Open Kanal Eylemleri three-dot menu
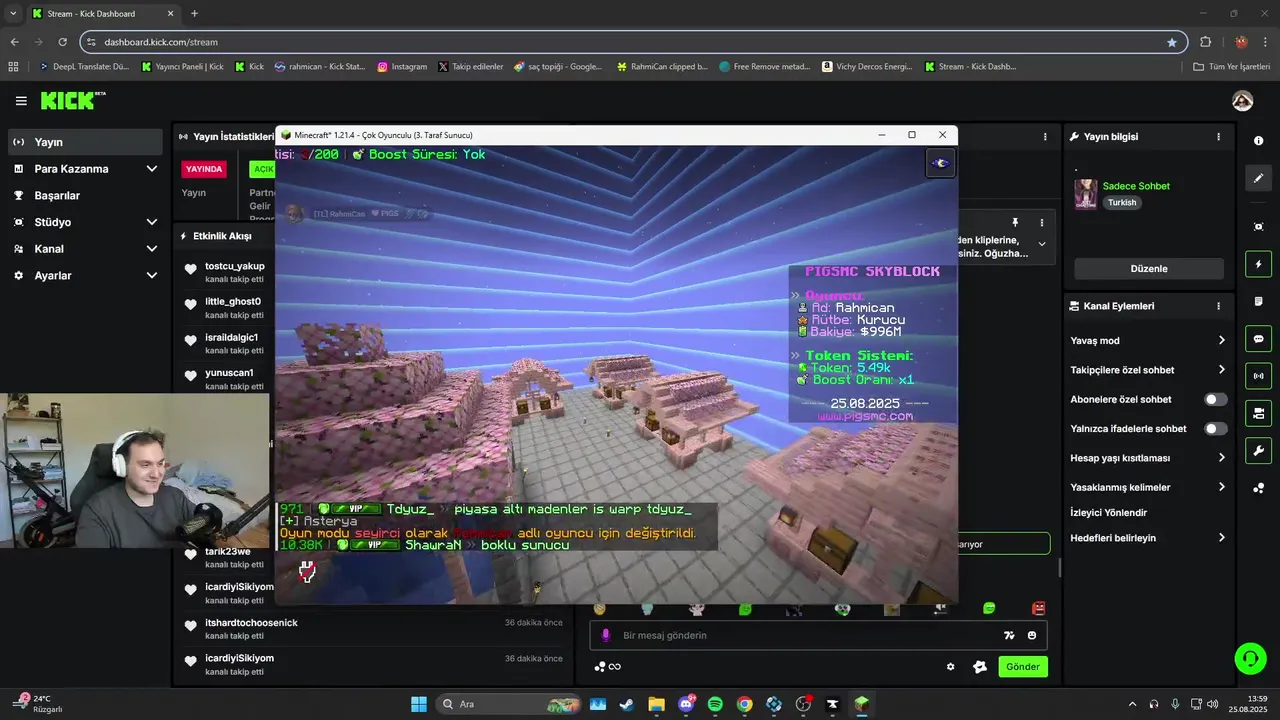The width and height of the screenshot is (1280, 720). pos(1218,306)
